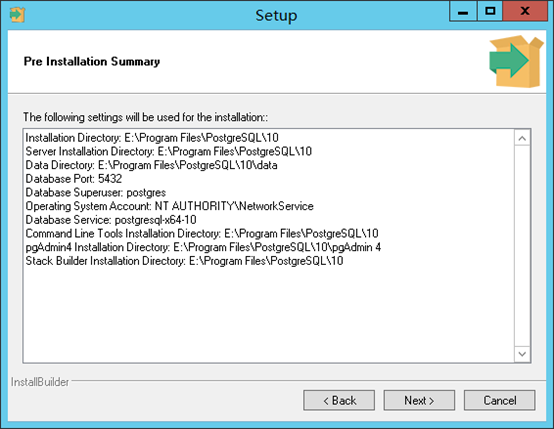Click the scrollbar down arrow
This screenshot has height=429, width=554.
[x=522, y=354]
